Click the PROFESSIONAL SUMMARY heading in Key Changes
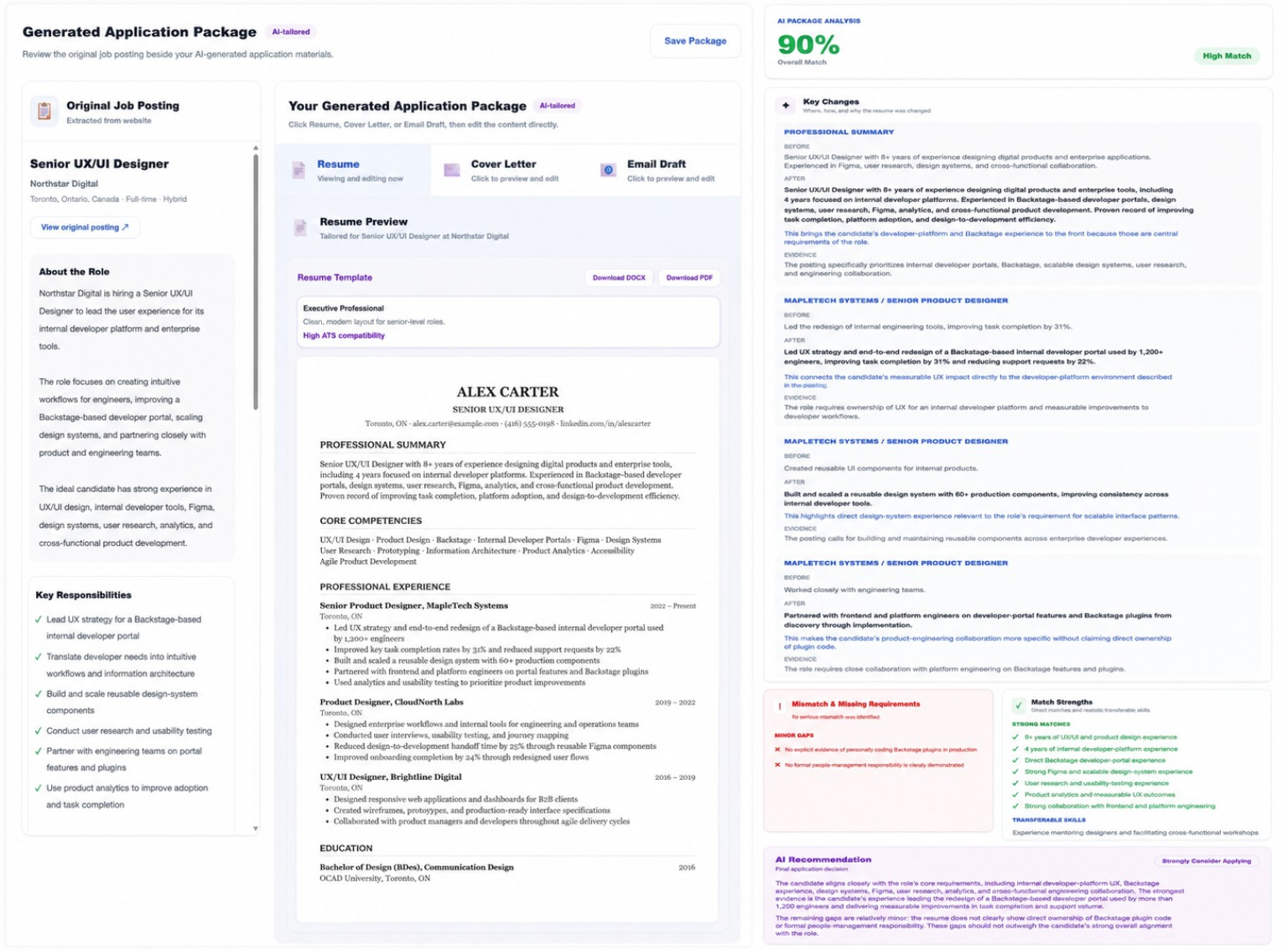This screenshot has height=950, width=1288. click(839, 132)
